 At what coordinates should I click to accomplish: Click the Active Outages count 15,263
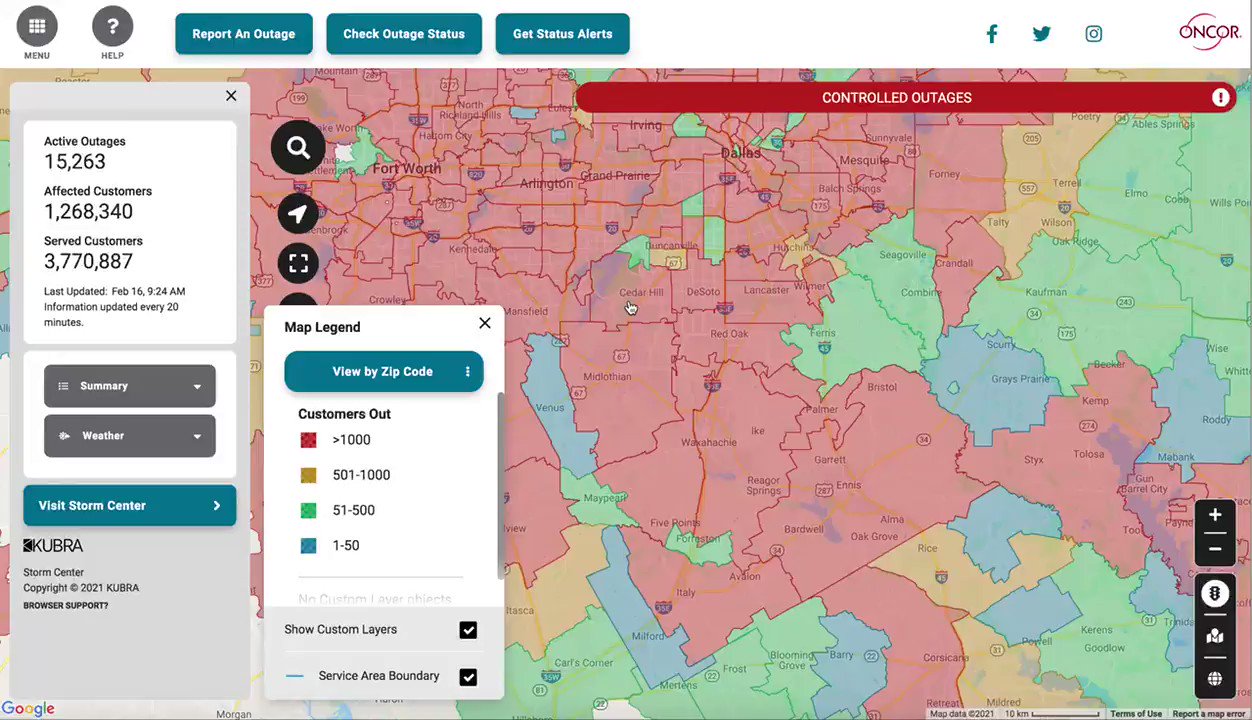tap(75, 162)
